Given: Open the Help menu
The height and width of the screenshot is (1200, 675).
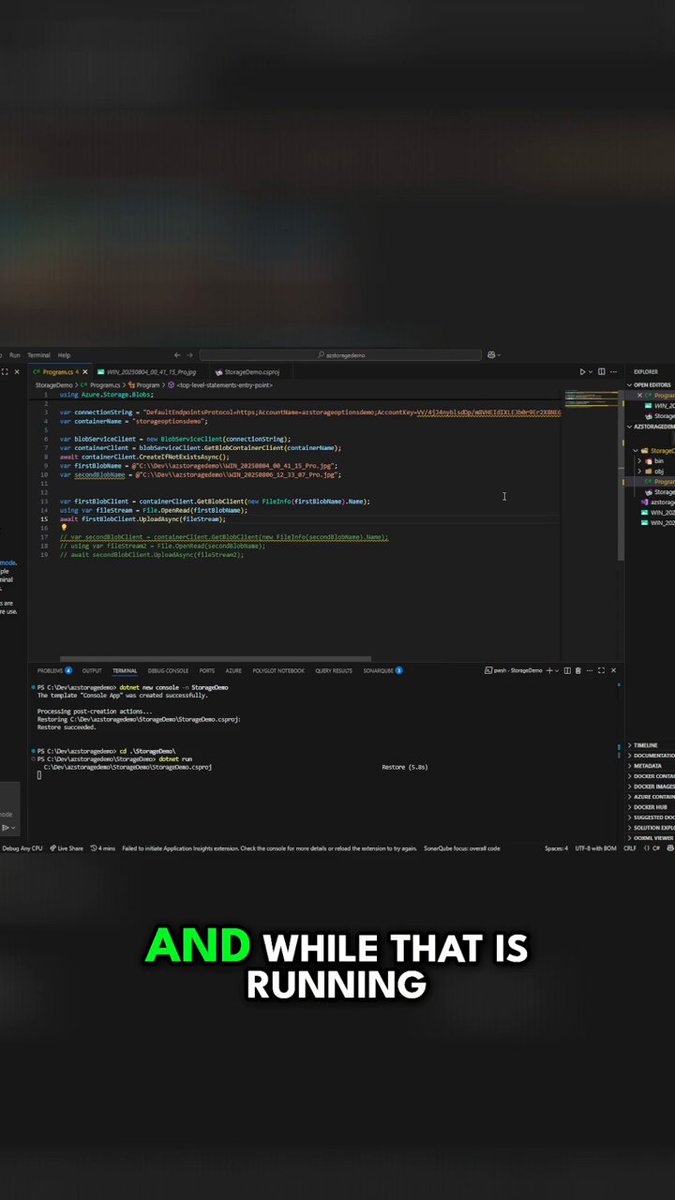Looking at the screenshot, I should pyautogui.click(x=64, y=355).
